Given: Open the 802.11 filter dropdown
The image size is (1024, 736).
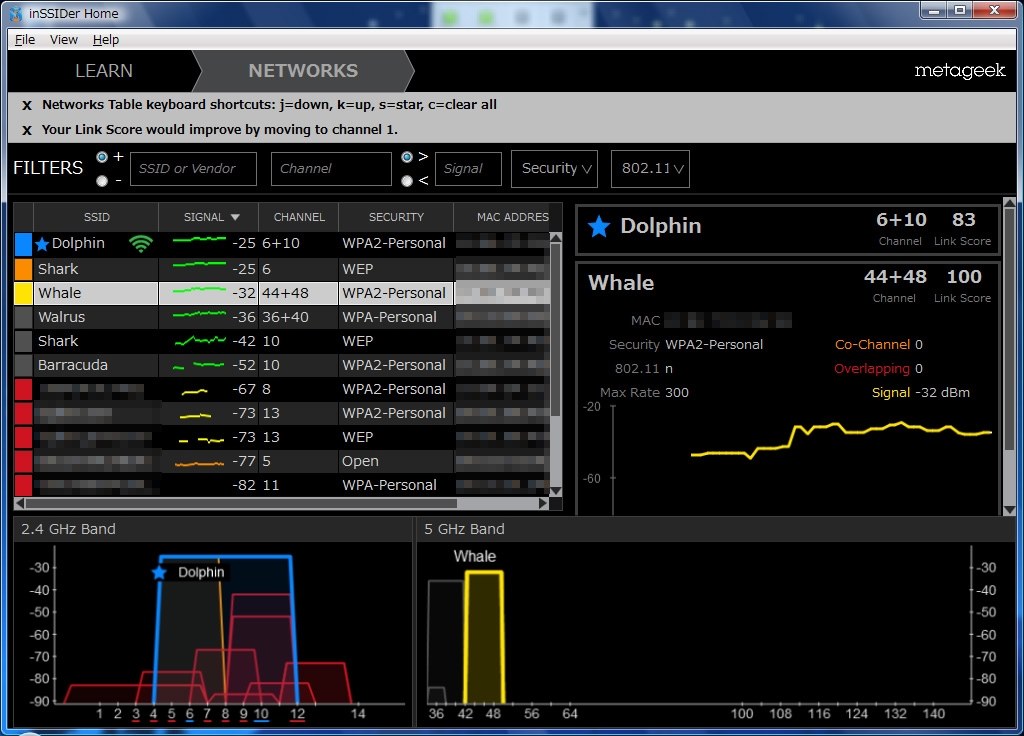Looking at the screenshot, I should pyautogui.click(x=650, y=169).
